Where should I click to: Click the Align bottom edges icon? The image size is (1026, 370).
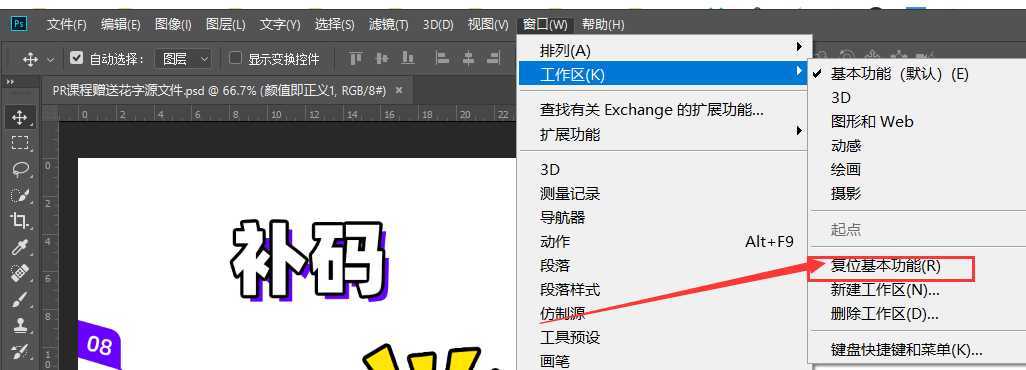click(408, 58)
